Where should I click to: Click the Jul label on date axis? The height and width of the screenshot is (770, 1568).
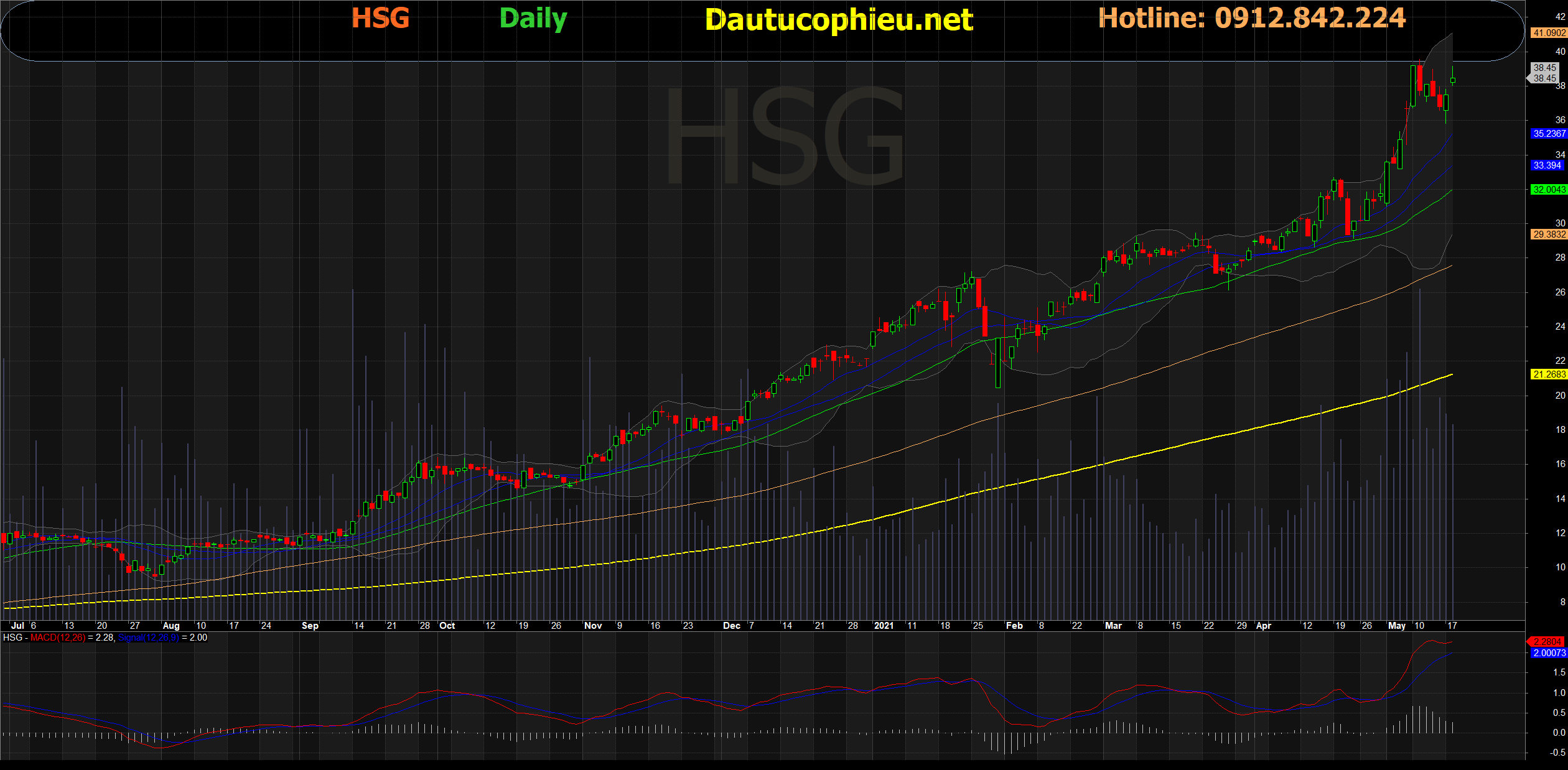point(18,626)
